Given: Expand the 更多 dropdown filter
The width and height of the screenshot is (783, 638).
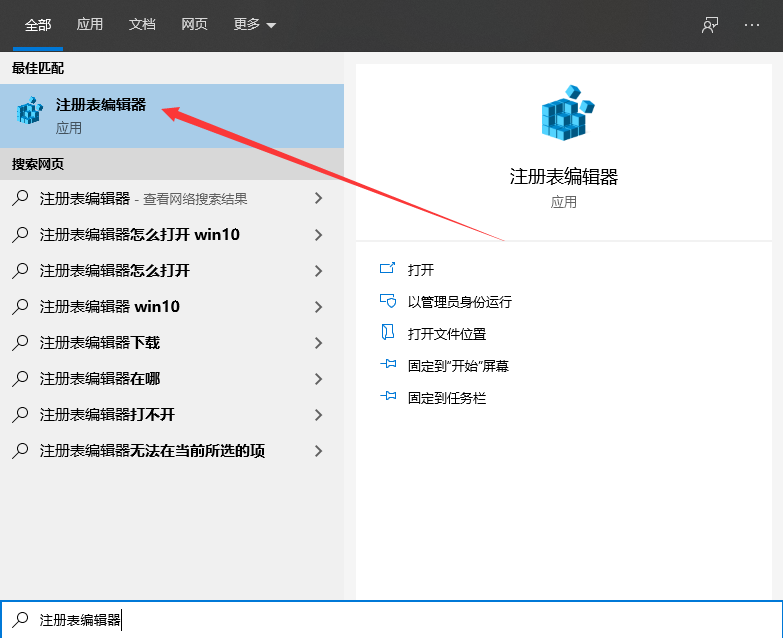Looking at the screenshot, I should click(x=254, y=25).
